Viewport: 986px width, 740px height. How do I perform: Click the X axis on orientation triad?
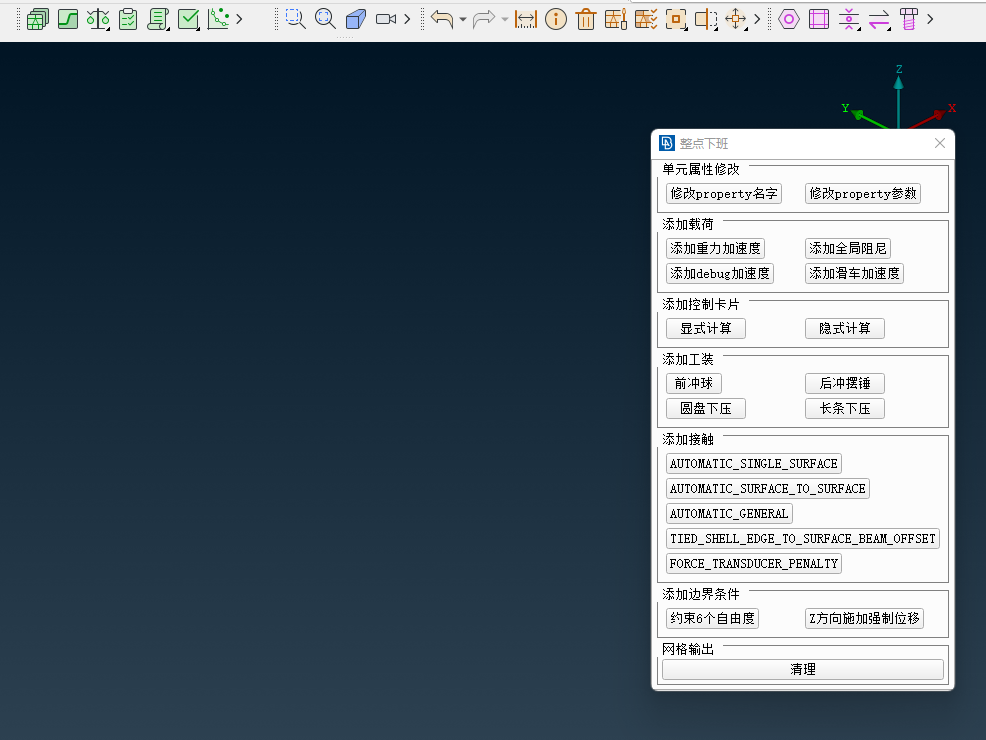point(931,117)
